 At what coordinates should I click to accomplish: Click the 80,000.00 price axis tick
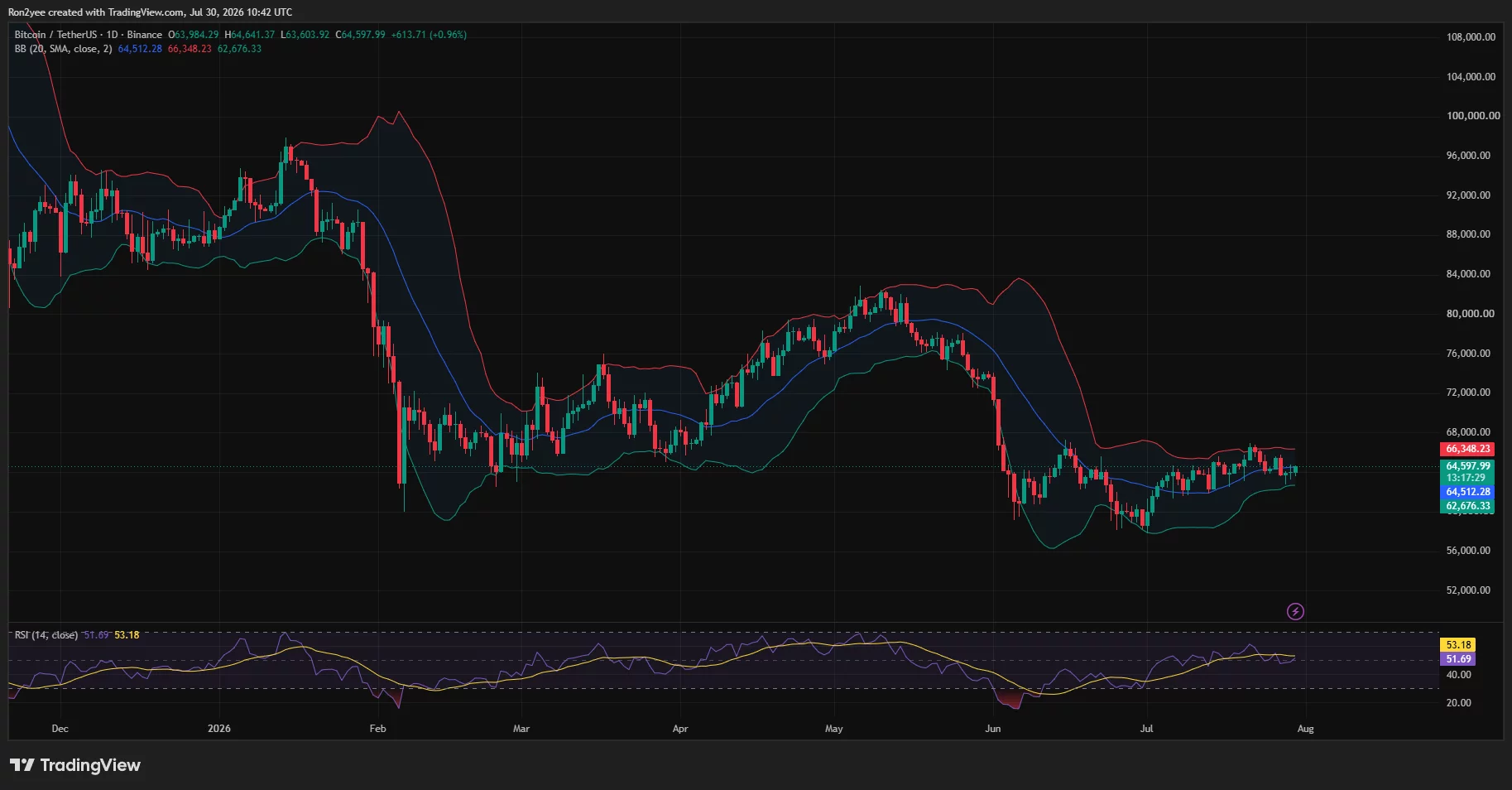[x=1470, y=314]
